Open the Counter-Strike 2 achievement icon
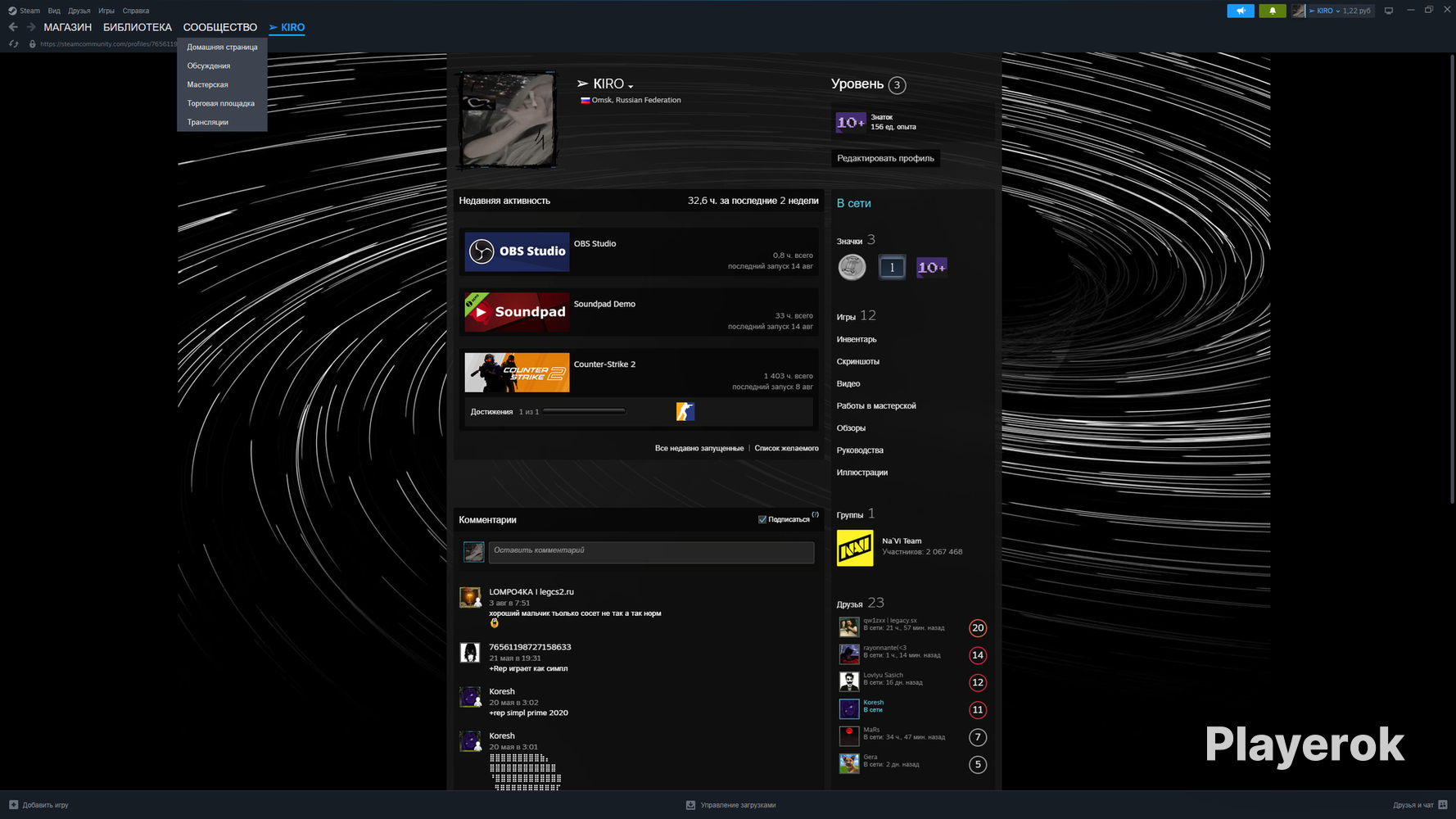The height and width of the screenshot is (819, 1456). 685,411
